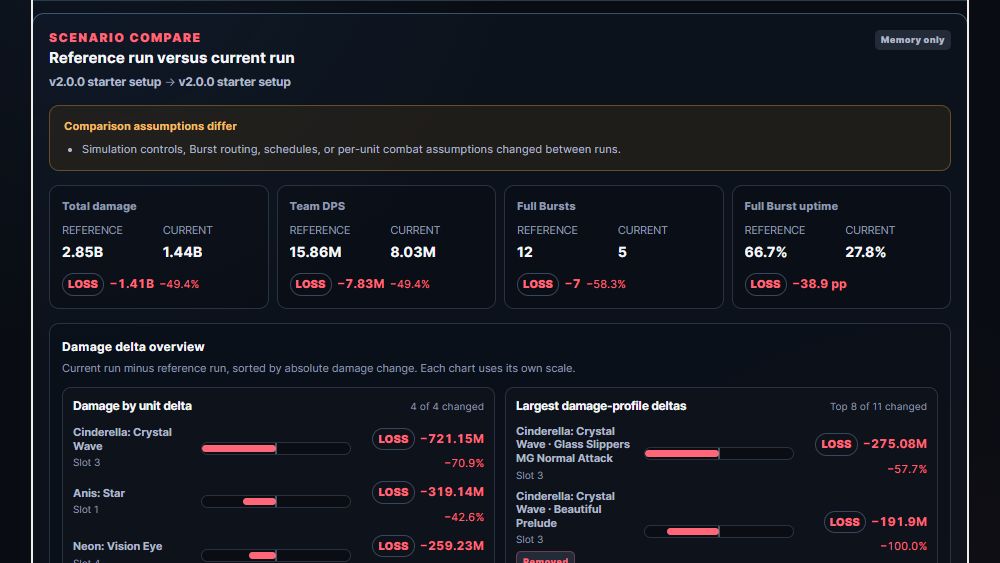Click LOSS badge beside -259.23M
The image size is (1000, 563).
point(393,546)
